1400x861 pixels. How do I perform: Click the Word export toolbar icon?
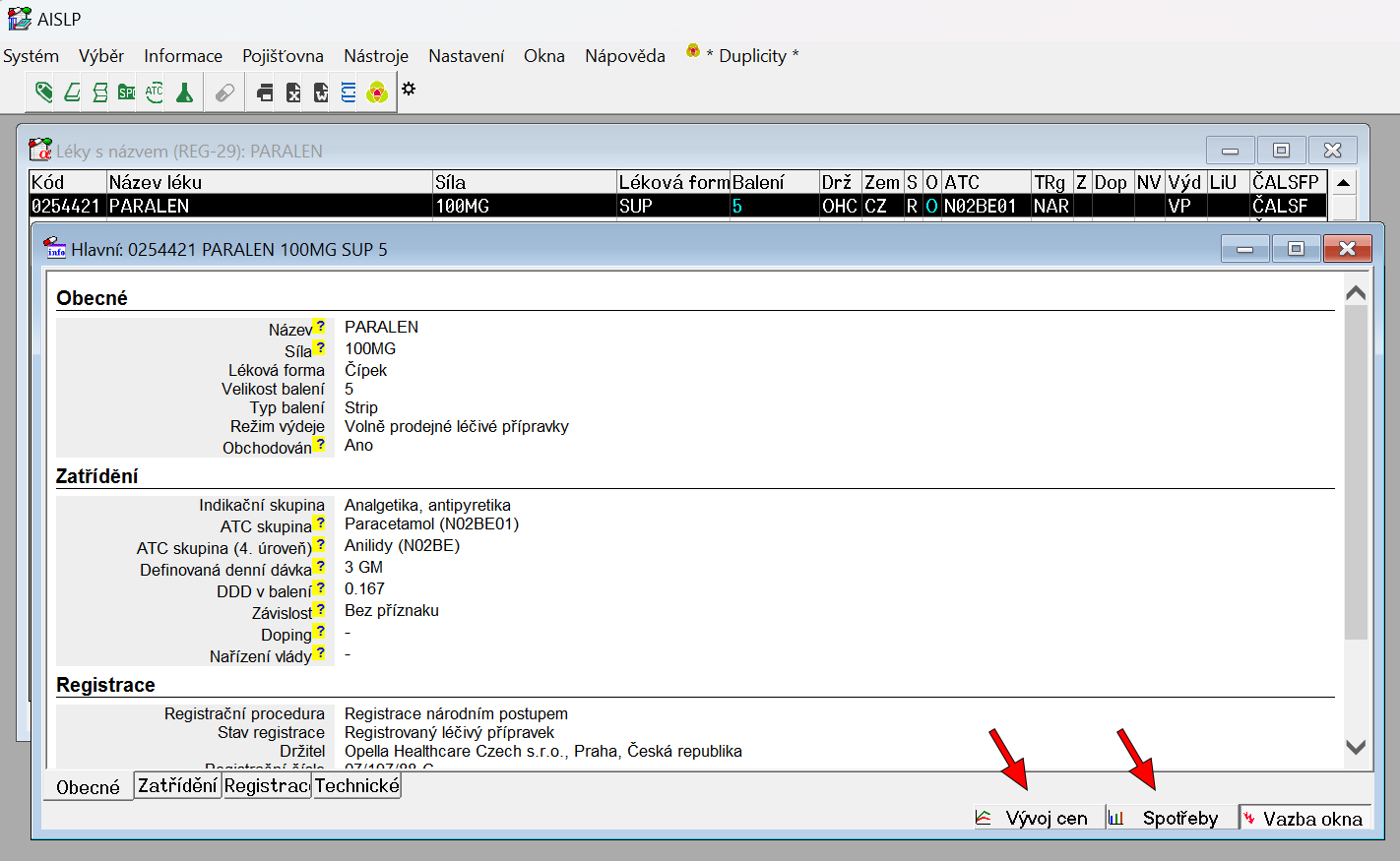321,92
